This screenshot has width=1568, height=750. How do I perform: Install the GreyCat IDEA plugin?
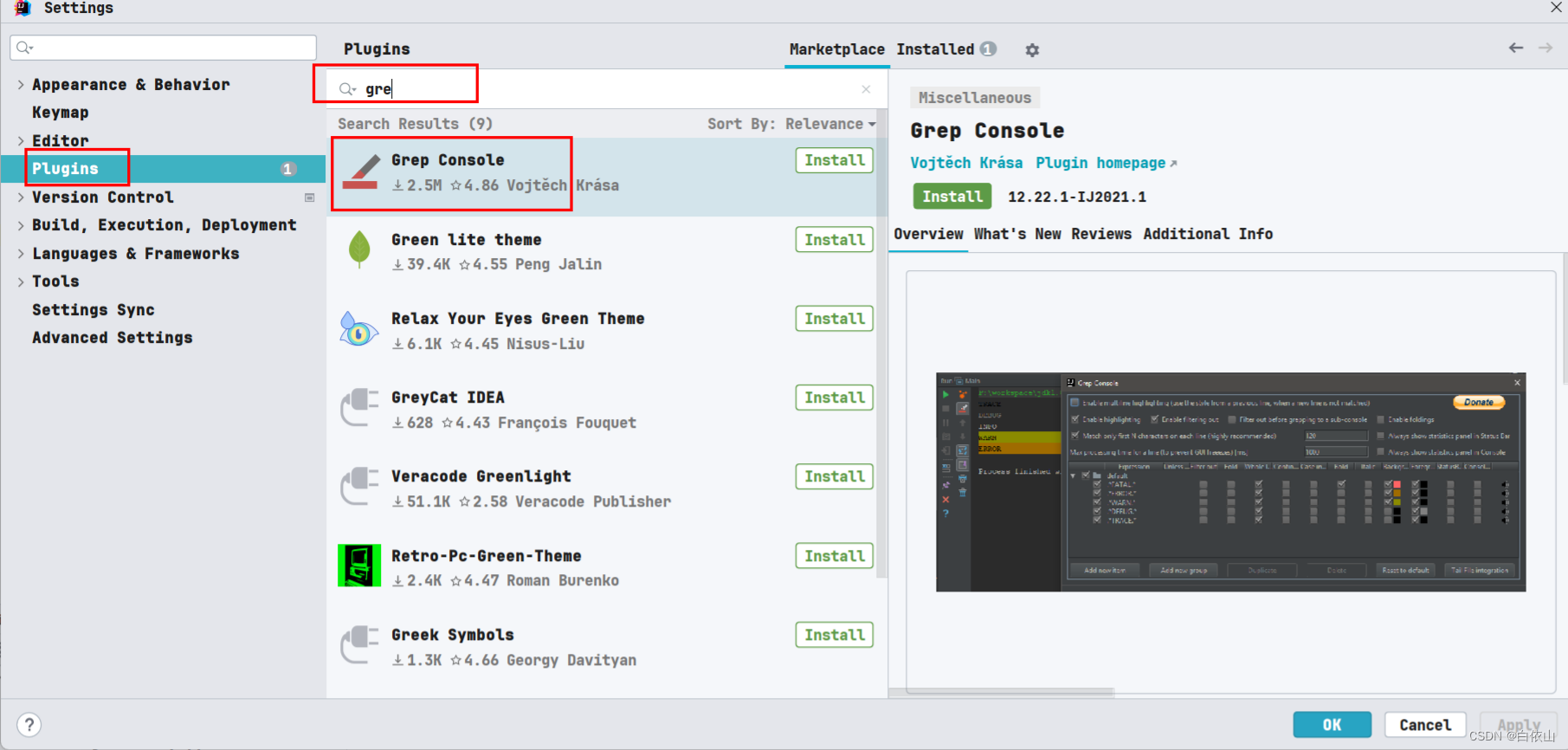[835, 398]
